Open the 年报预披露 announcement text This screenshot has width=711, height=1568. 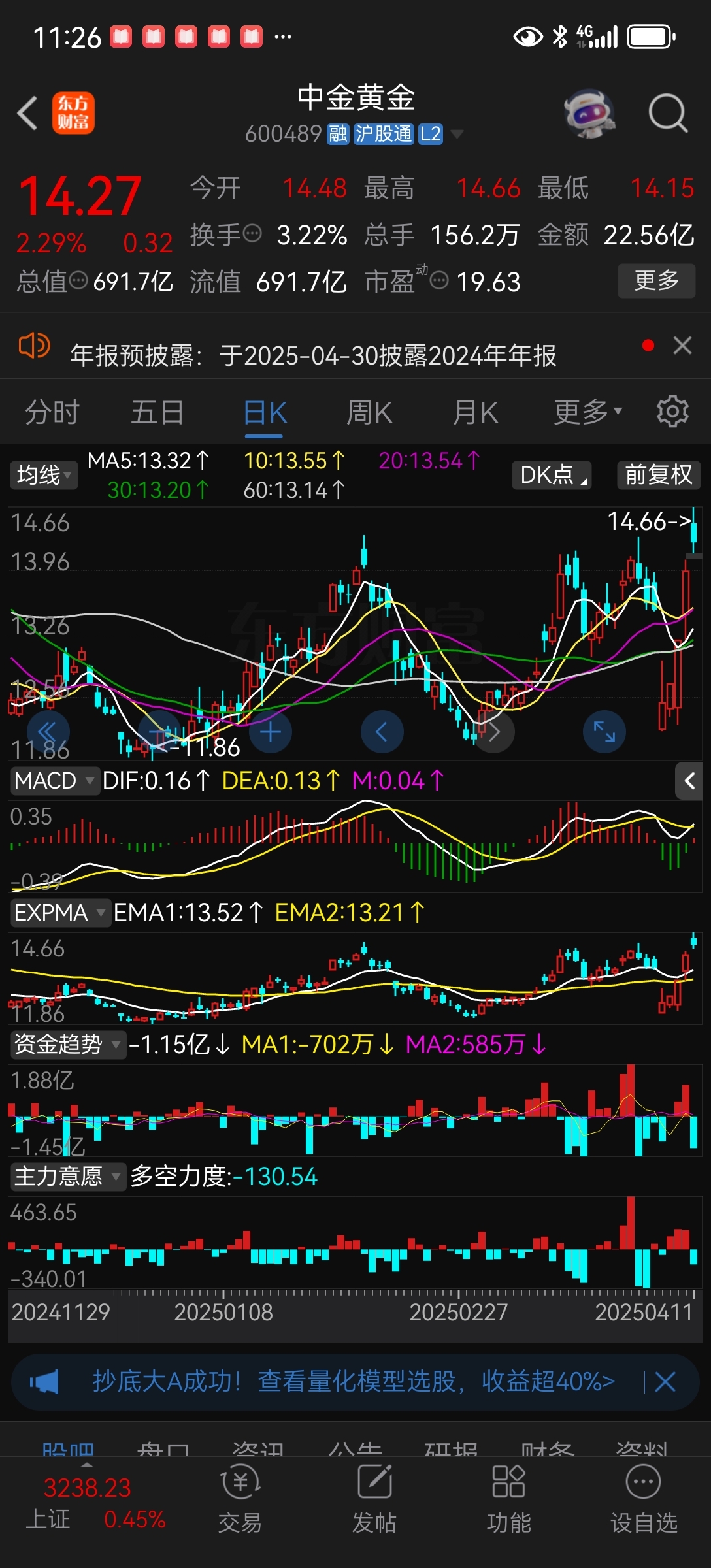click(x=313, y=355)
